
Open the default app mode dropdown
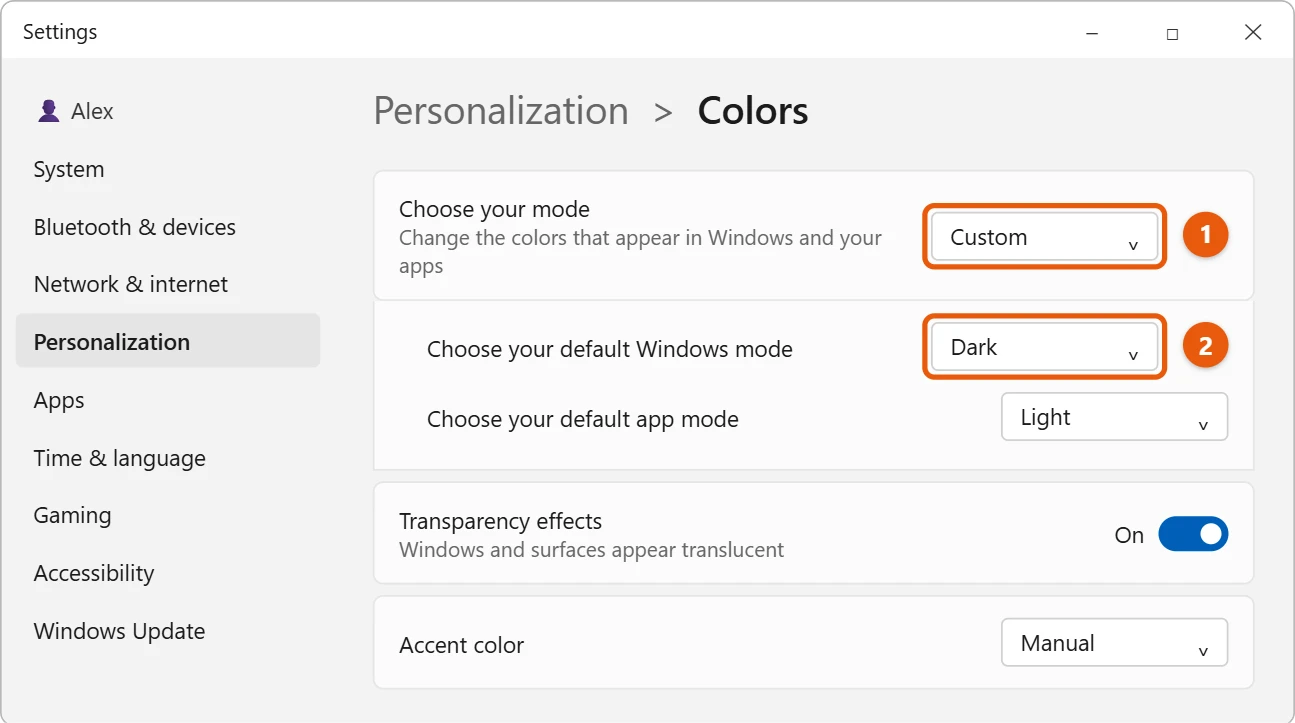pyautogui.click(x=1114, y=417)
